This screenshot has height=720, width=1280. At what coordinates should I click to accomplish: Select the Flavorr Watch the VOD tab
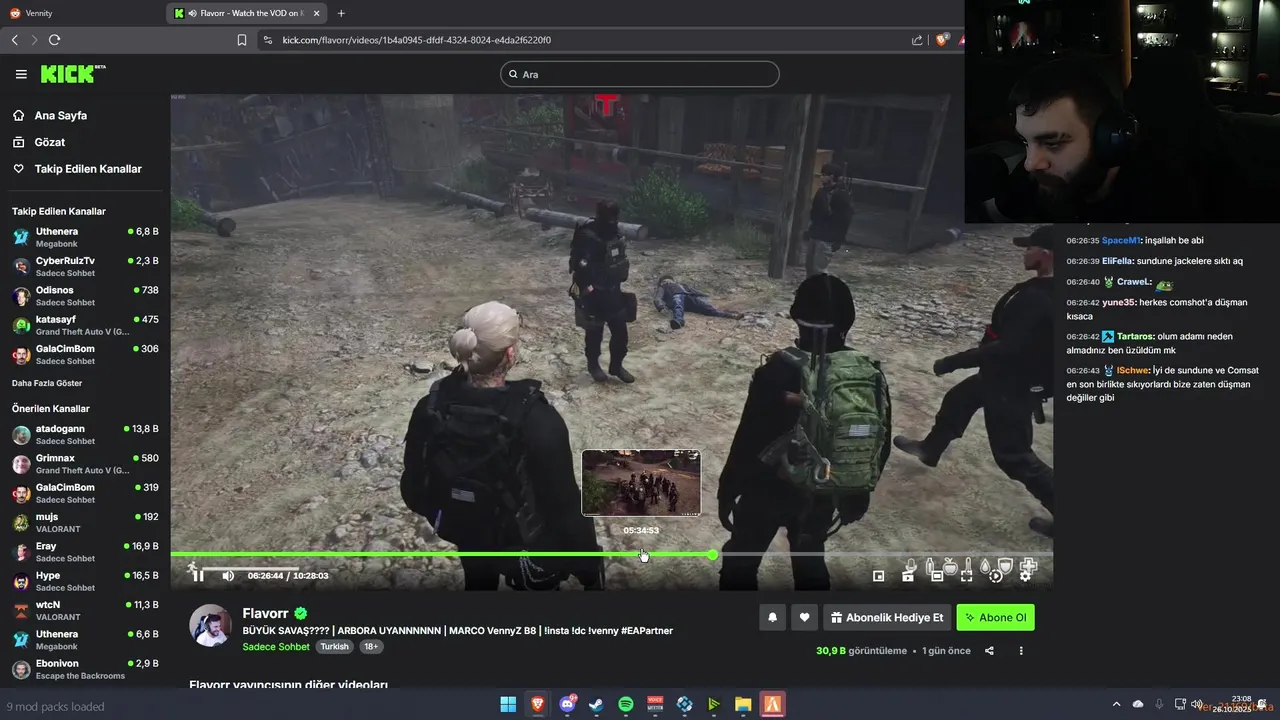point(245,13)
